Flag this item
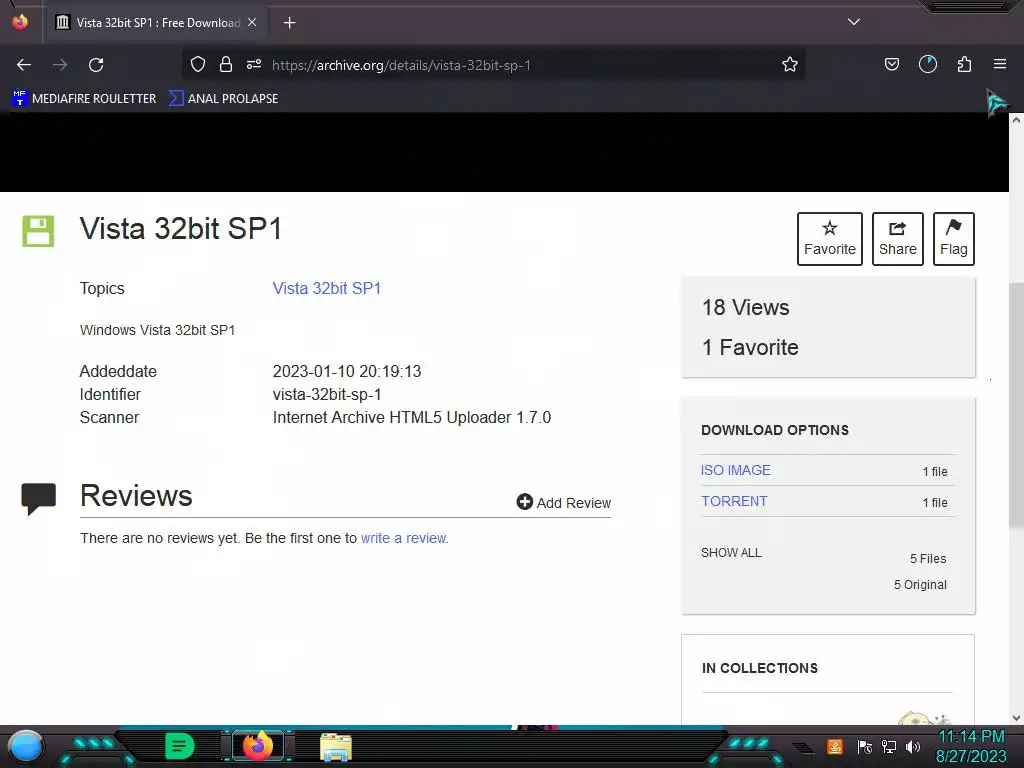1024x768 pixels. [953, 239]
